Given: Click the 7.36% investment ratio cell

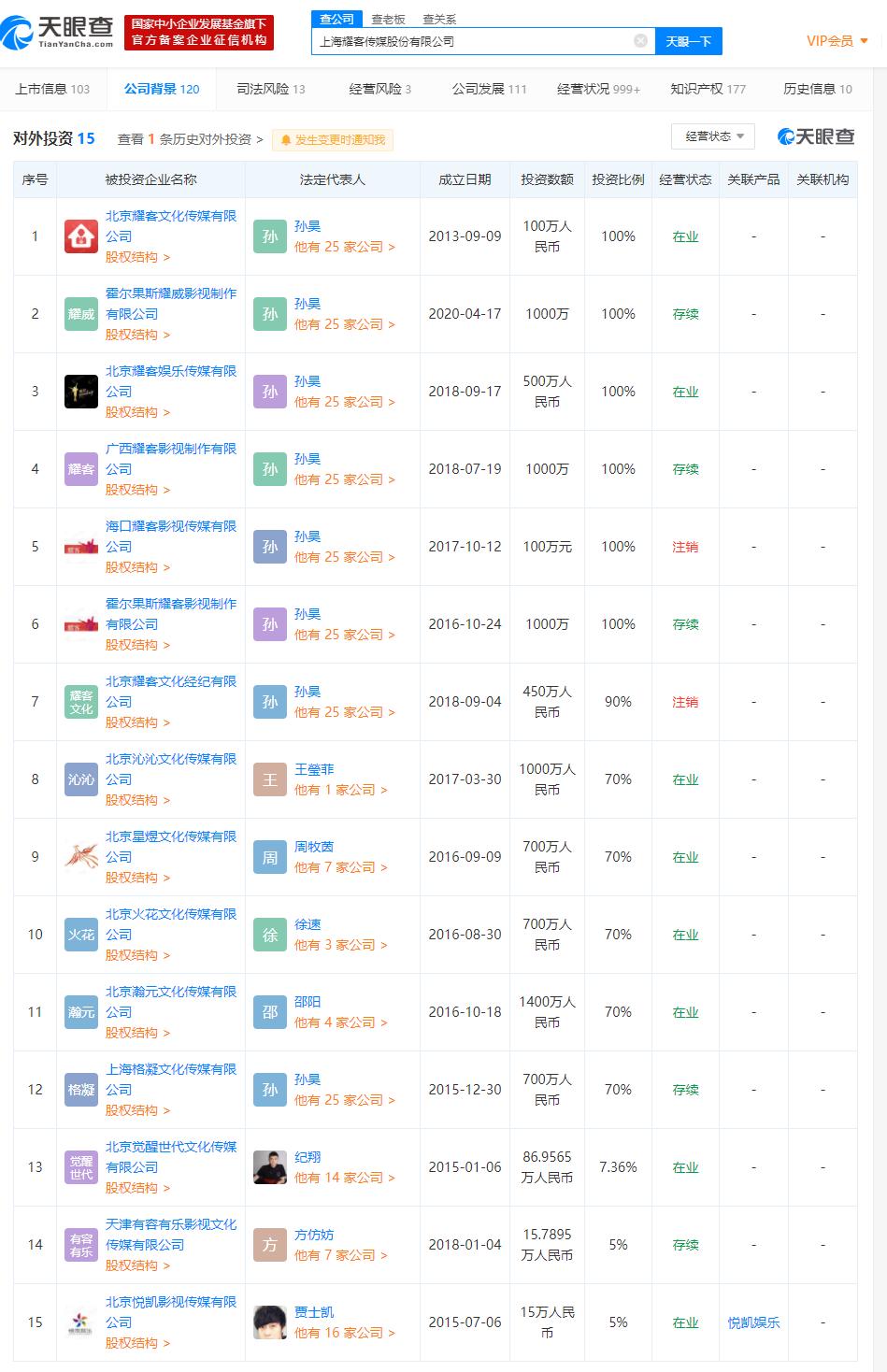Looking at the screenshot, I should 618,1167.
